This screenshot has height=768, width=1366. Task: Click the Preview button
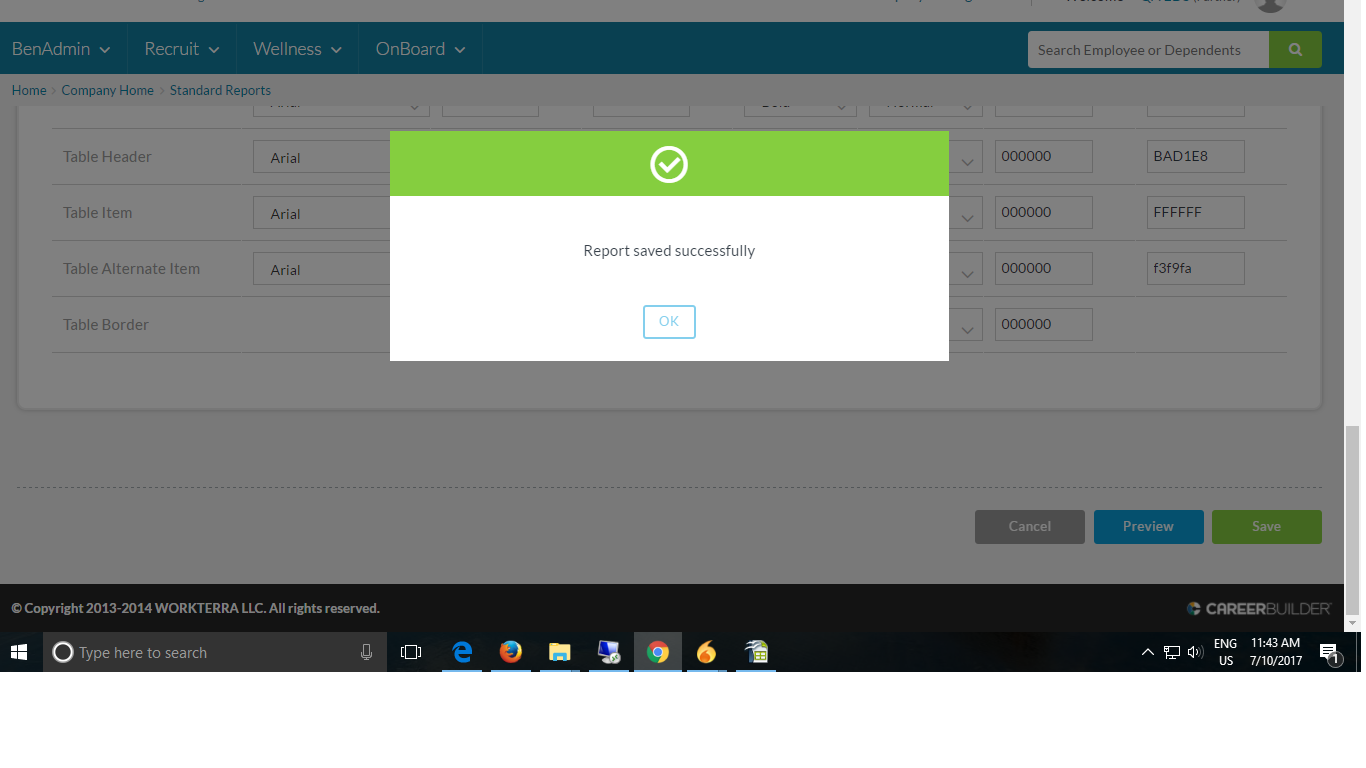coord(1148,527)
